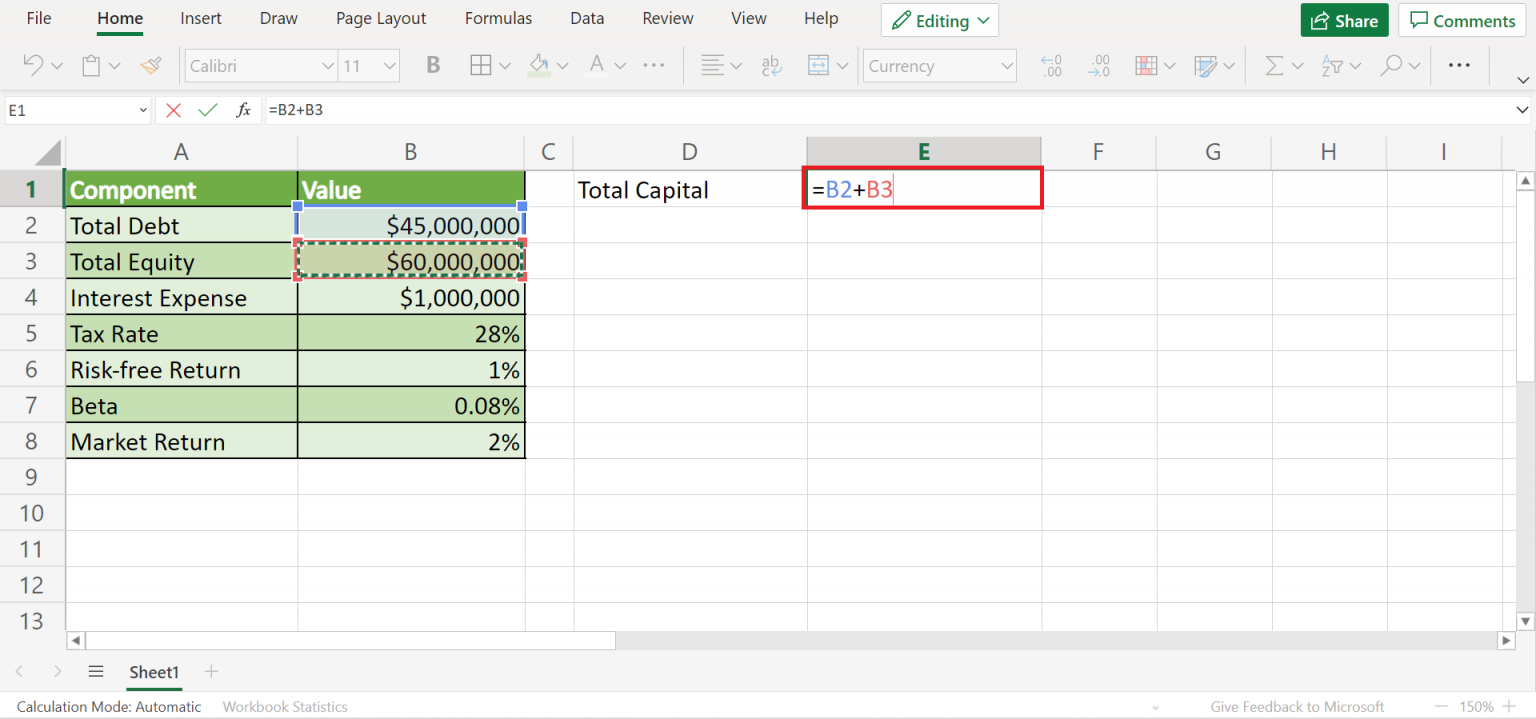The height and width of the screenshot is (719, 1536).
Task: Click the Sort and Filter icon
Action: 1334,65
